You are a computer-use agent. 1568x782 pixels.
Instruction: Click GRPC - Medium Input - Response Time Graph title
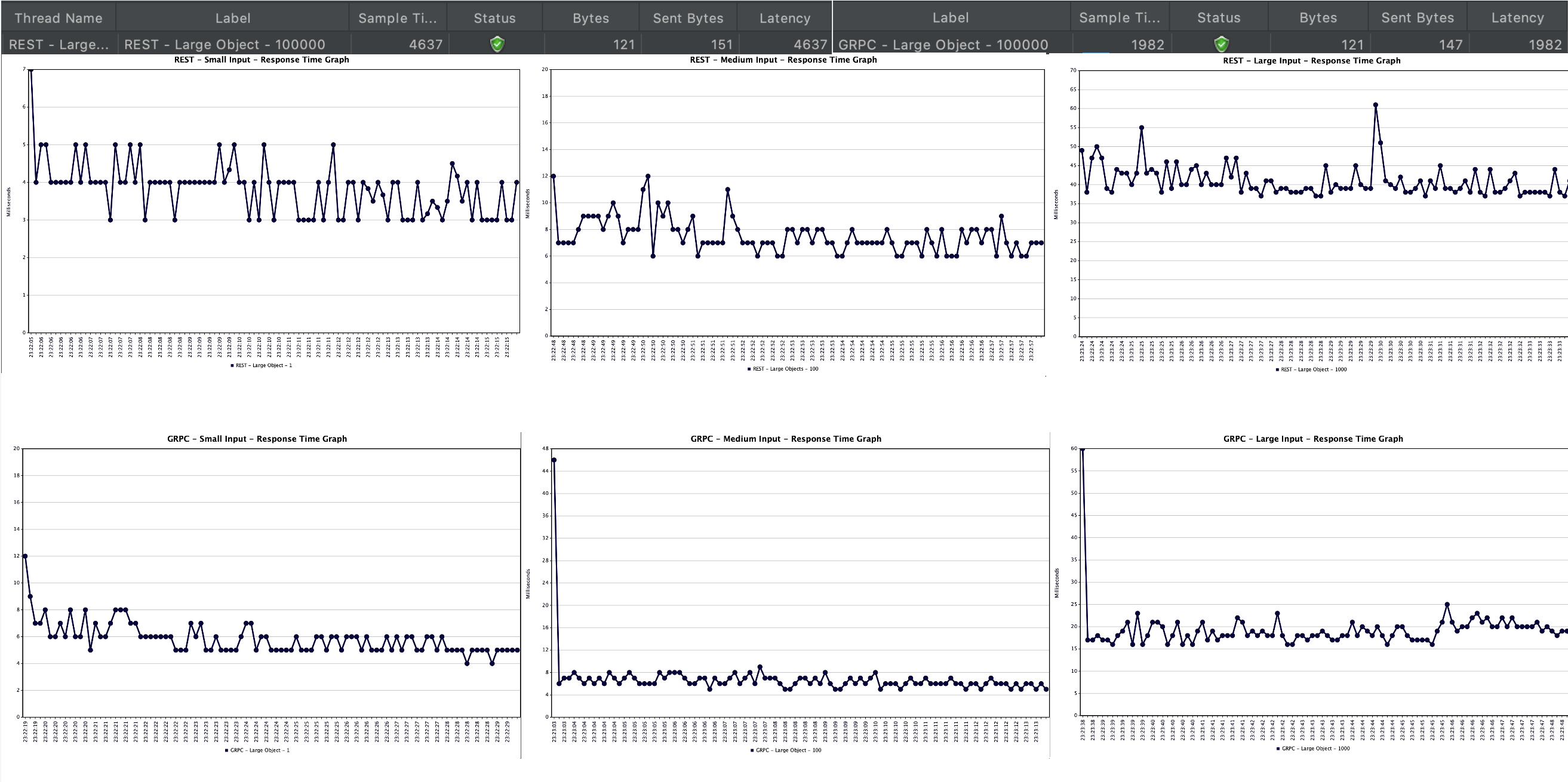[x=785, y=439]
